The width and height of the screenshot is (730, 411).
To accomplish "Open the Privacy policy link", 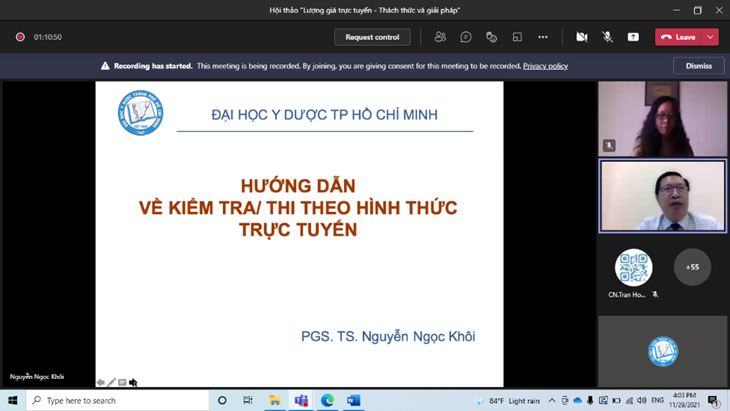I will click(545, 66).
